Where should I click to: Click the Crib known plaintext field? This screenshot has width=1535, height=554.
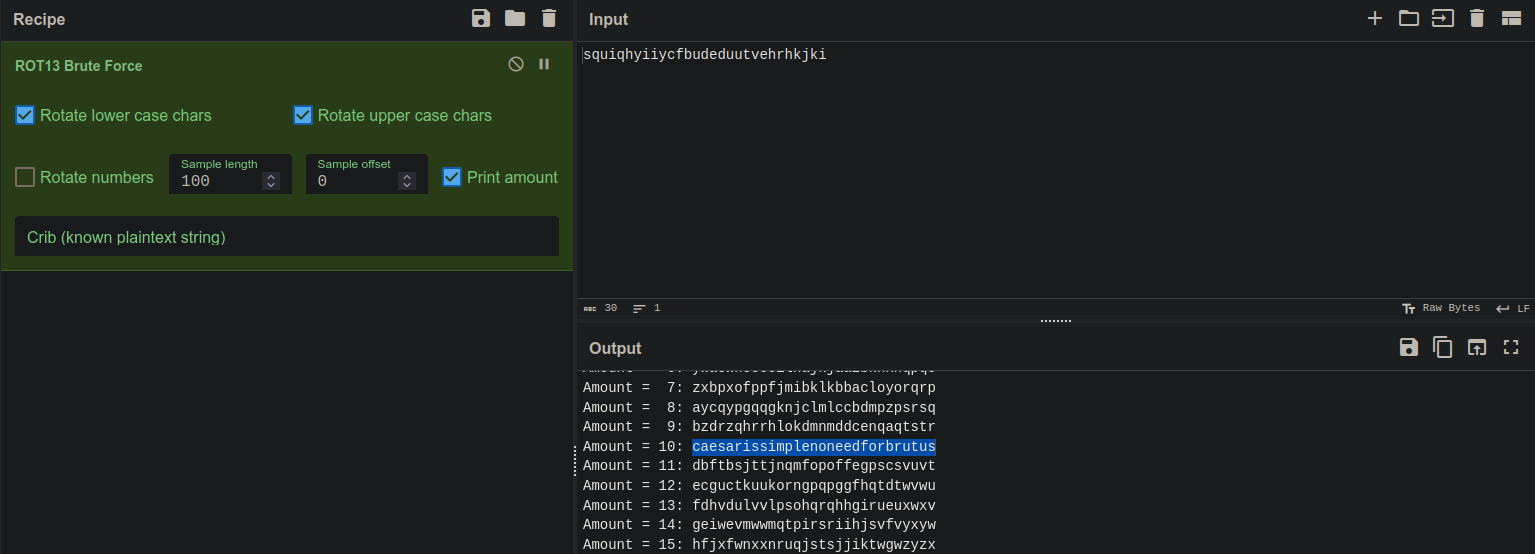coord(286,237)
